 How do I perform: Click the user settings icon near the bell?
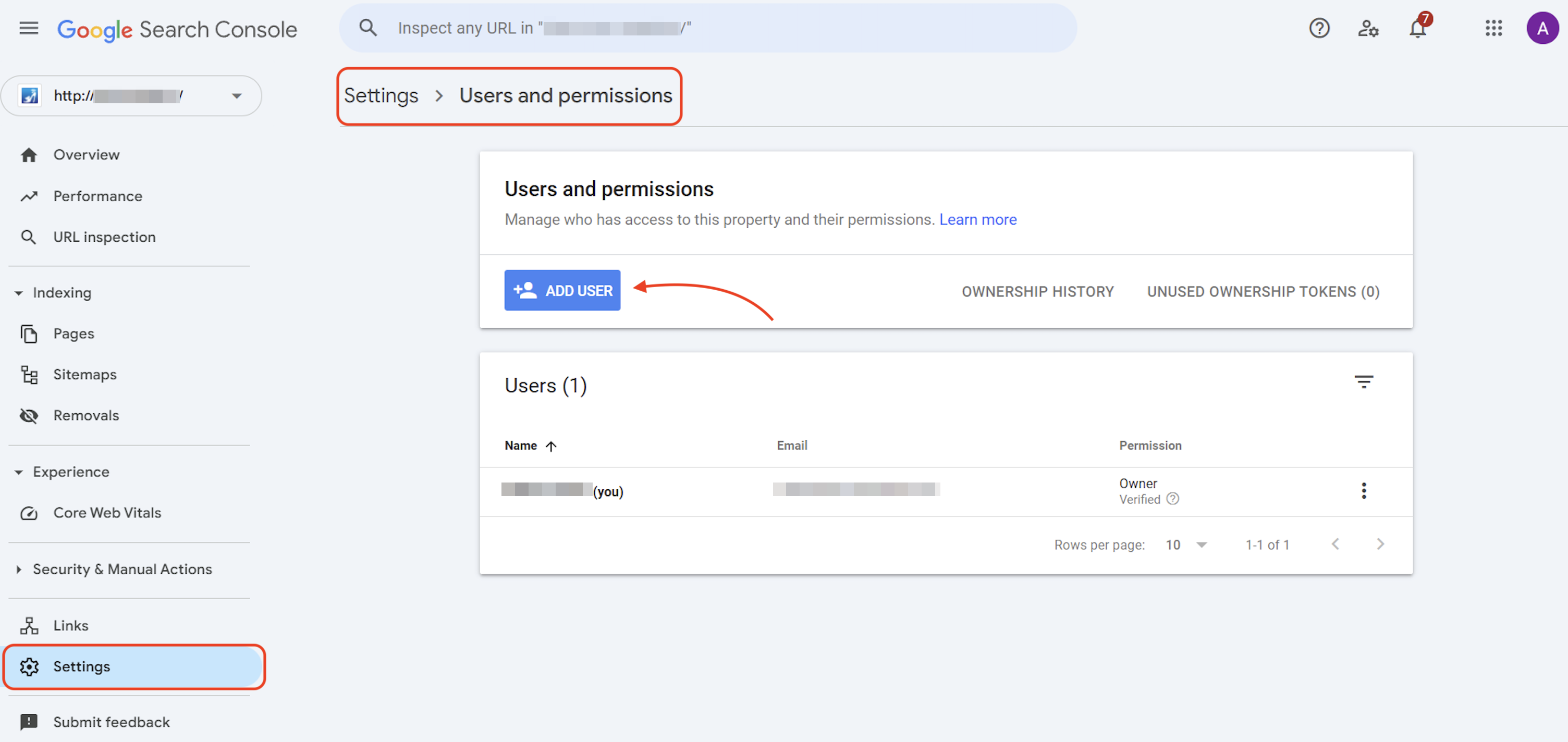pos(1368,28)
